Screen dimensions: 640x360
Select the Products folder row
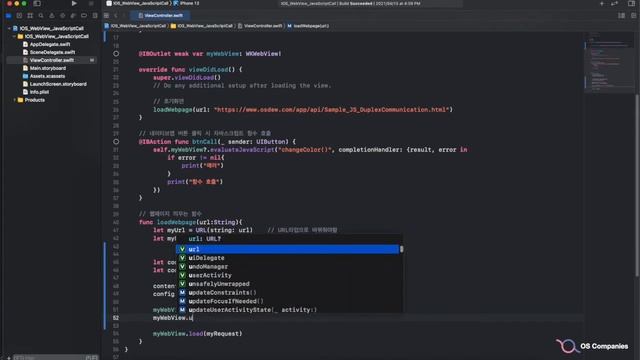click(x=34, y=100)
